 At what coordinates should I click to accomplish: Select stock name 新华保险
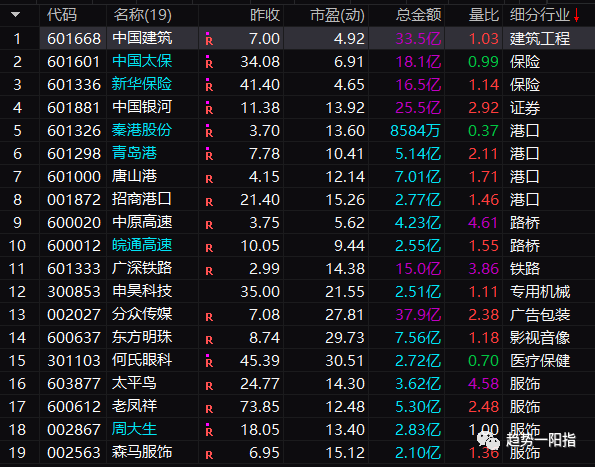[142, 84]
